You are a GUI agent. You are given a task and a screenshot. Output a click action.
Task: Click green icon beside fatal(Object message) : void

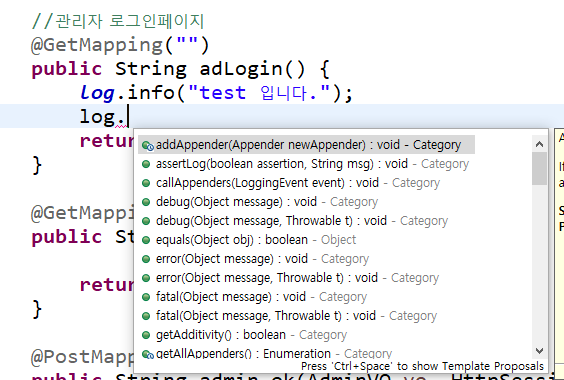[x=146, y=297]
